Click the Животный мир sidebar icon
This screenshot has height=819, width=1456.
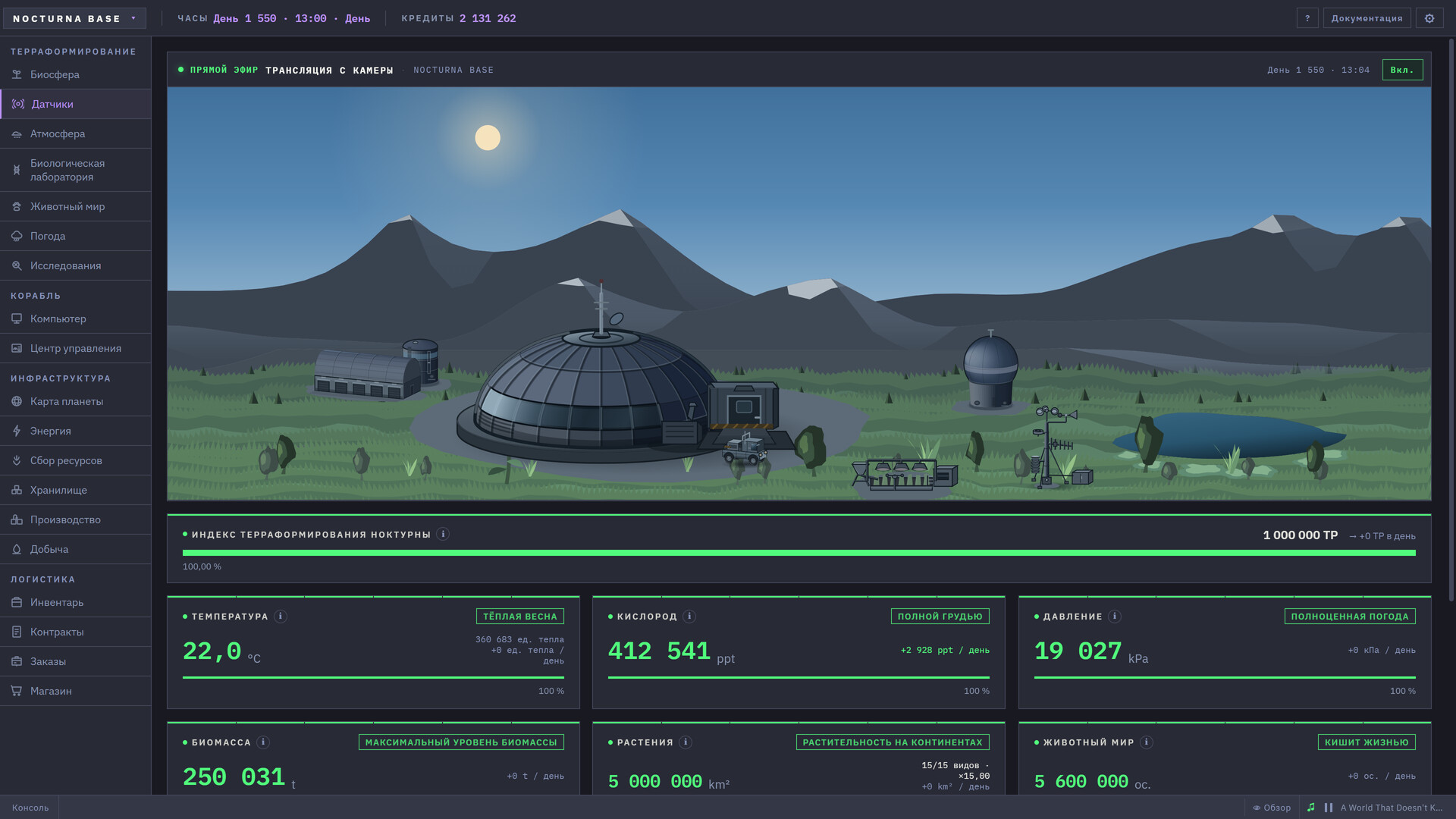tap(17, 206)
